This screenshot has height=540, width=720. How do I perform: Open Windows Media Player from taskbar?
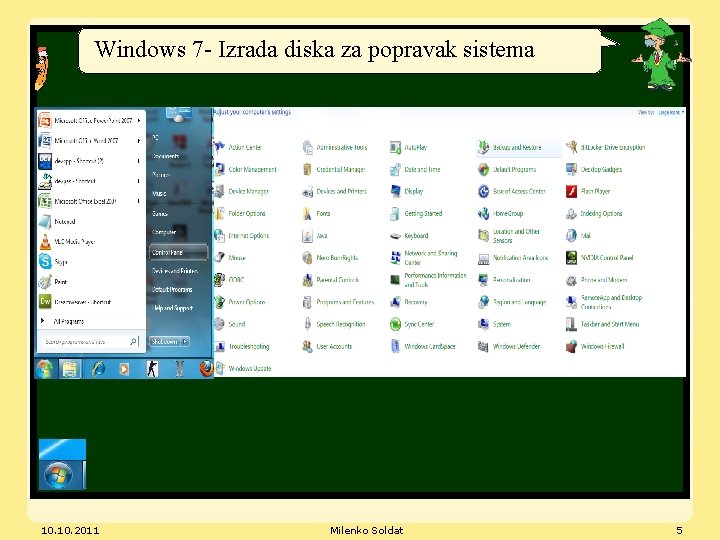[x=124, y=369]
